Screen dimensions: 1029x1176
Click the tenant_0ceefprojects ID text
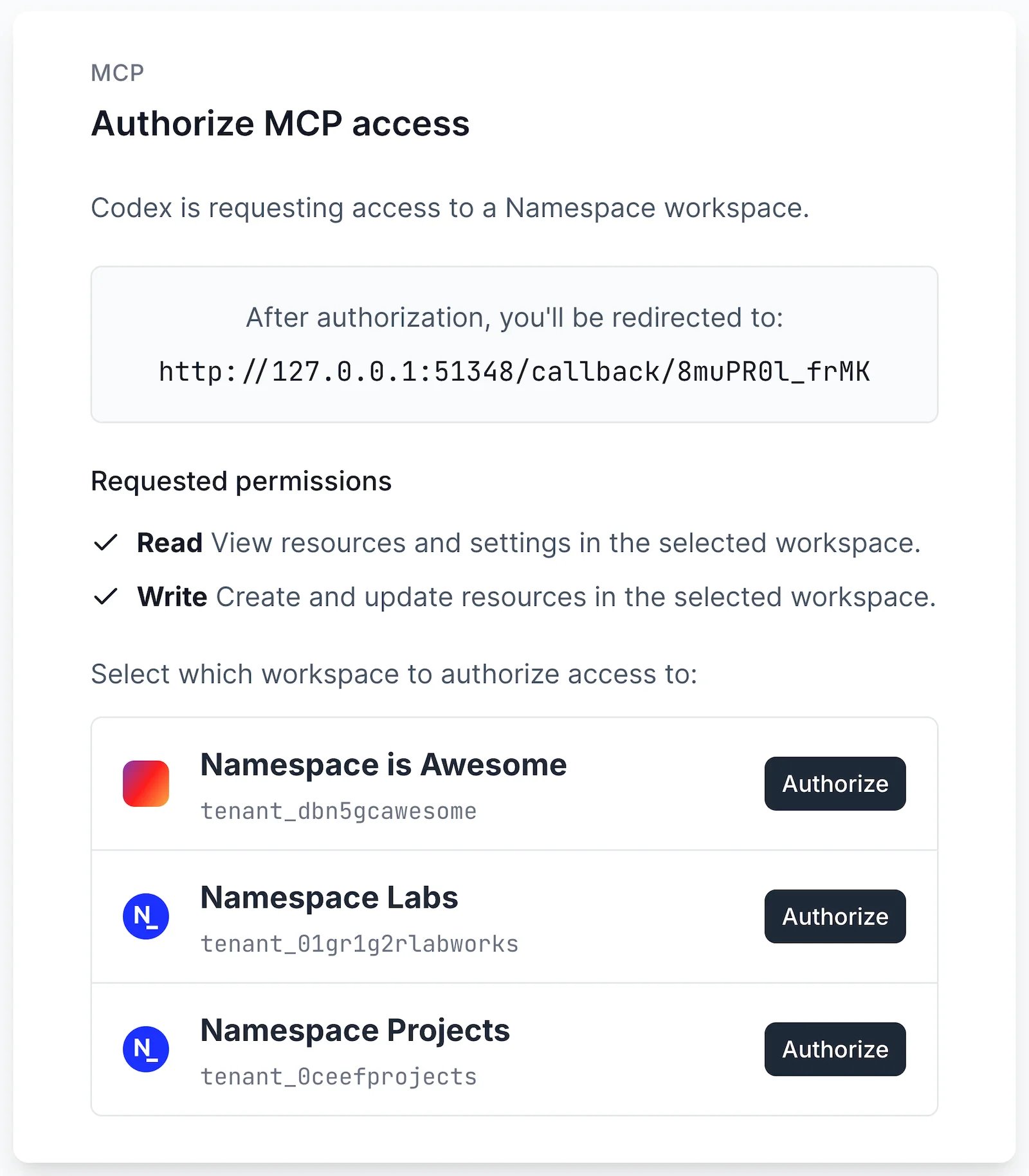[x=339, y=1077]
